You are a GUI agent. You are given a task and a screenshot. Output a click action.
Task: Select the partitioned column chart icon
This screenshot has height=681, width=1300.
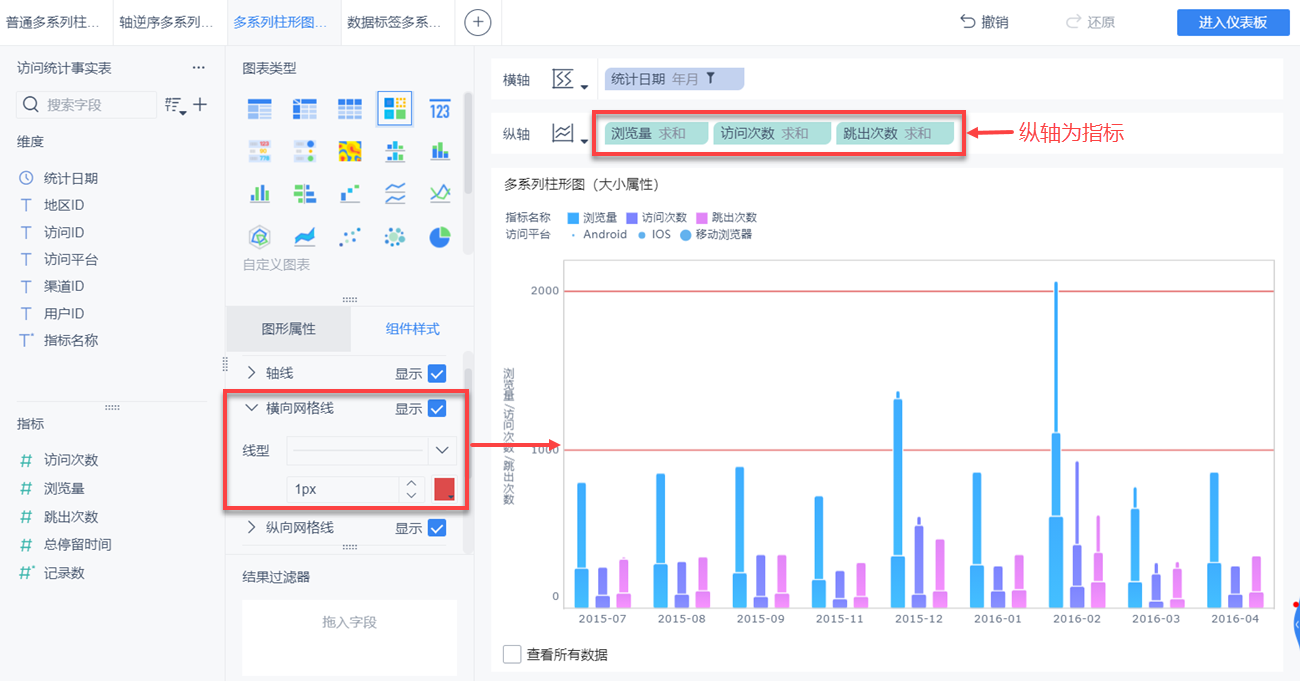[x=395, y=151]
